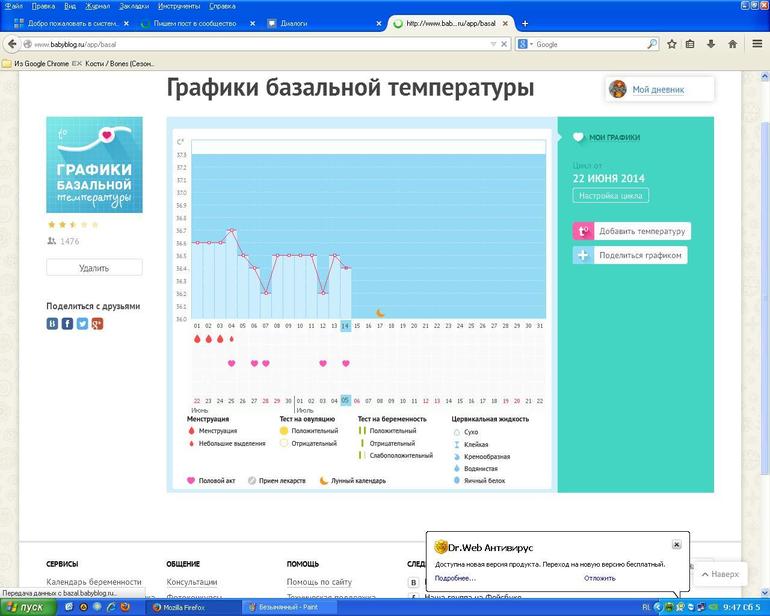Open a new tab with plus button

click(524, 24)
